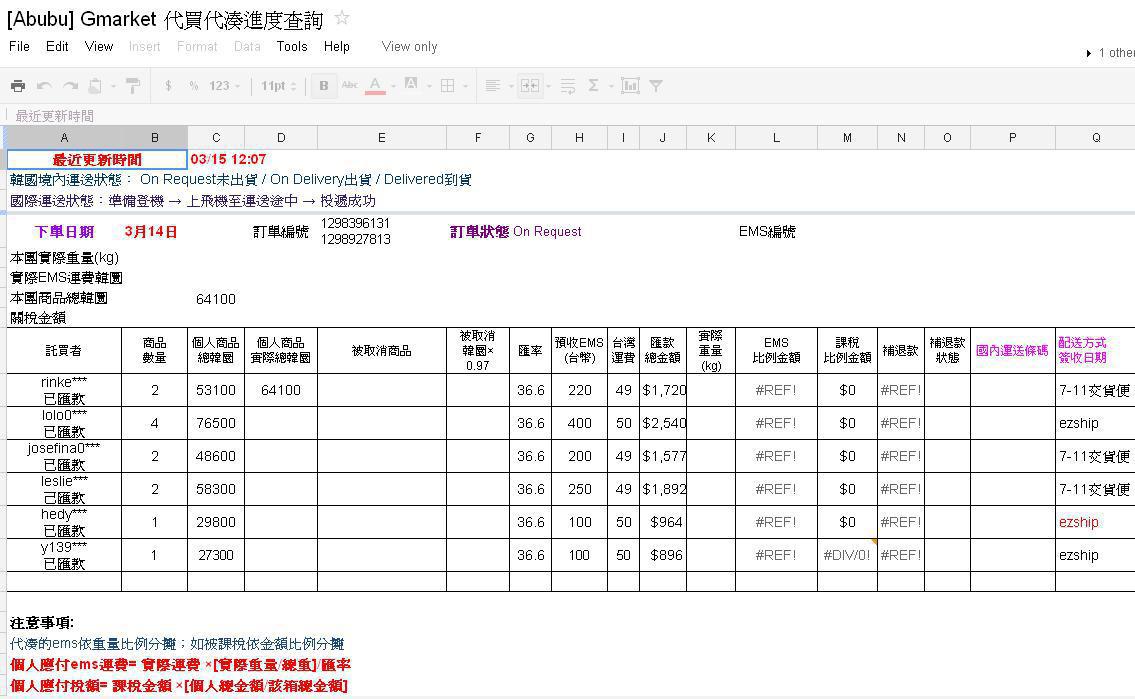The image size is (1135, 699).
Task: Open the paste options dropdown arrow
Action: point(113,87)
